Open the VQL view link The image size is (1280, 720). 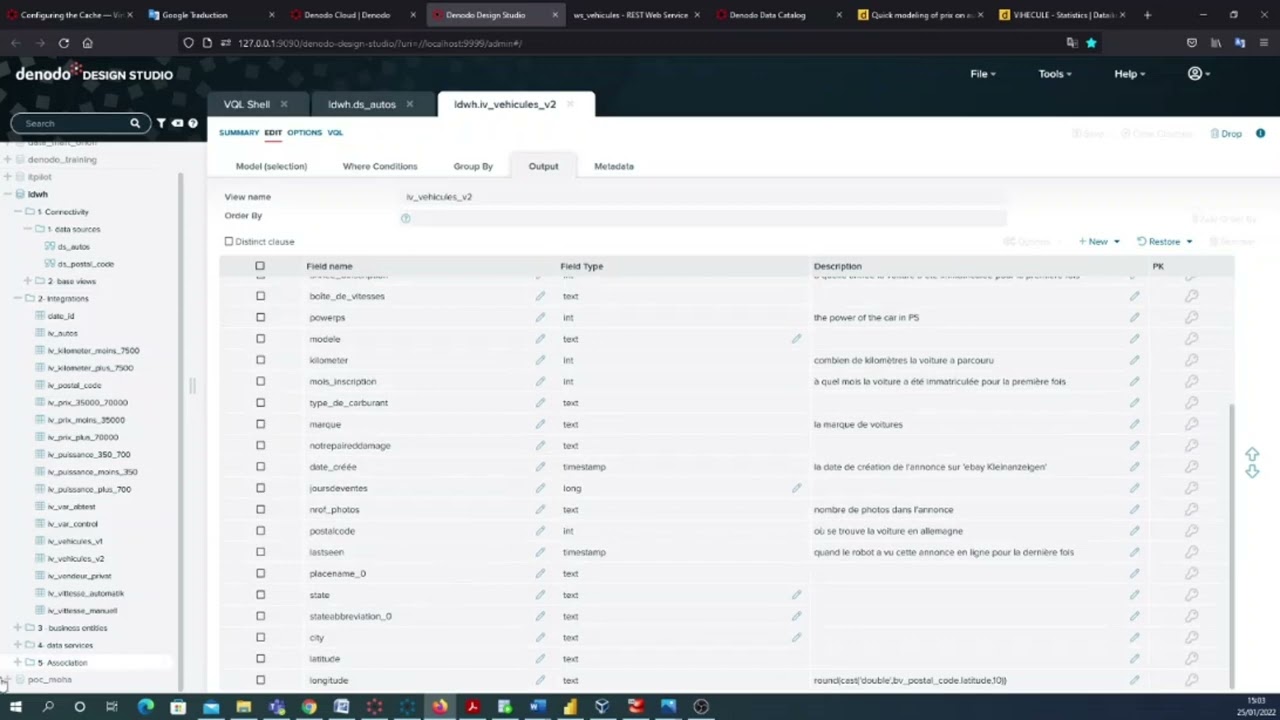[335, 132]
